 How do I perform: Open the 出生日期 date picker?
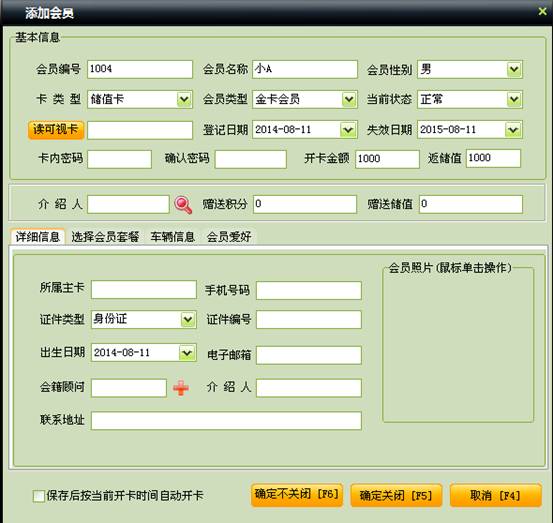point(187,353)
